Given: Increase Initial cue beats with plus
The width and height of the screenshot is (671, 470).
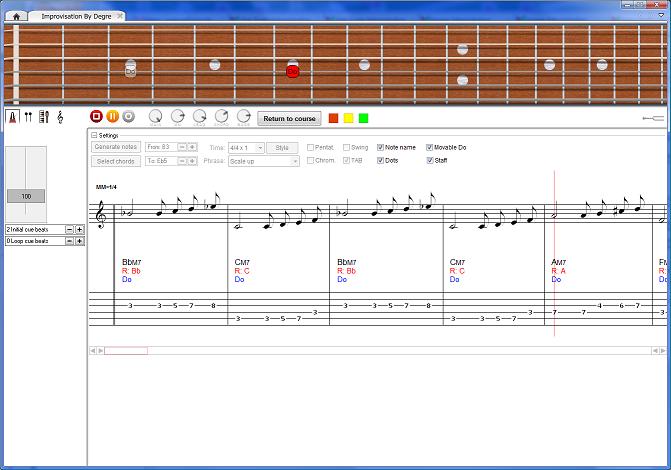Looking at the screenshot, I should (x=79, y=229).
